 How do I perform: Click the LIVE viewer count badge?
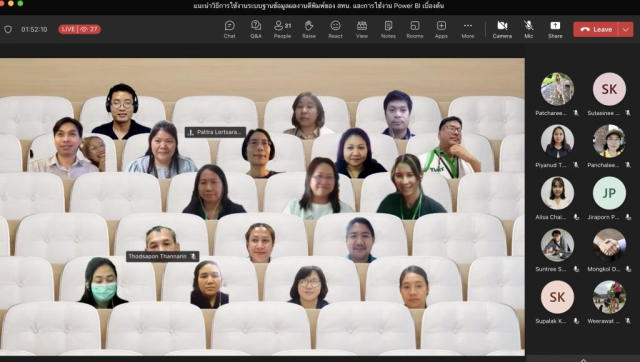click(79, 29)
